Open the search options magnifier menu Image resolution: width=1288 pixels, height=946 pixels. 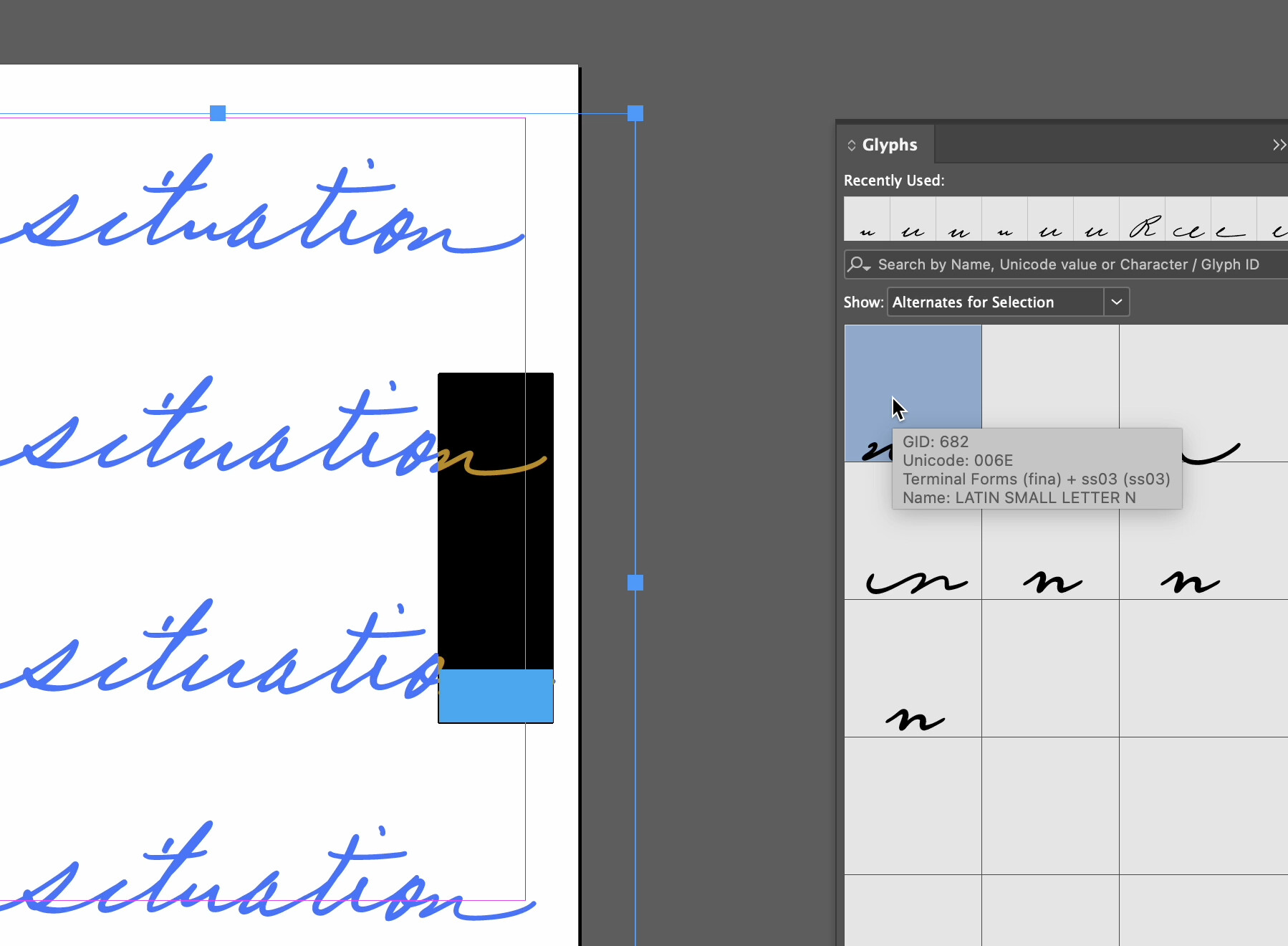pos(858,264)
